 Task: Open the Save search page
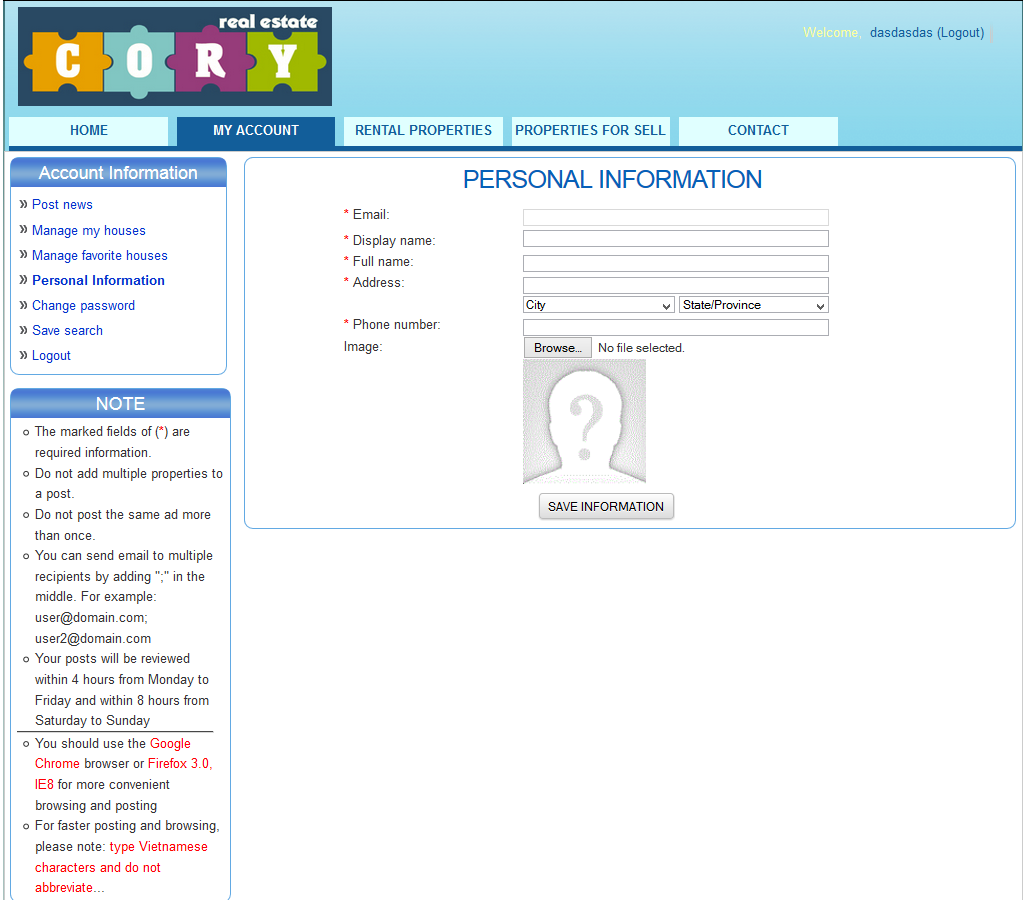67,330
